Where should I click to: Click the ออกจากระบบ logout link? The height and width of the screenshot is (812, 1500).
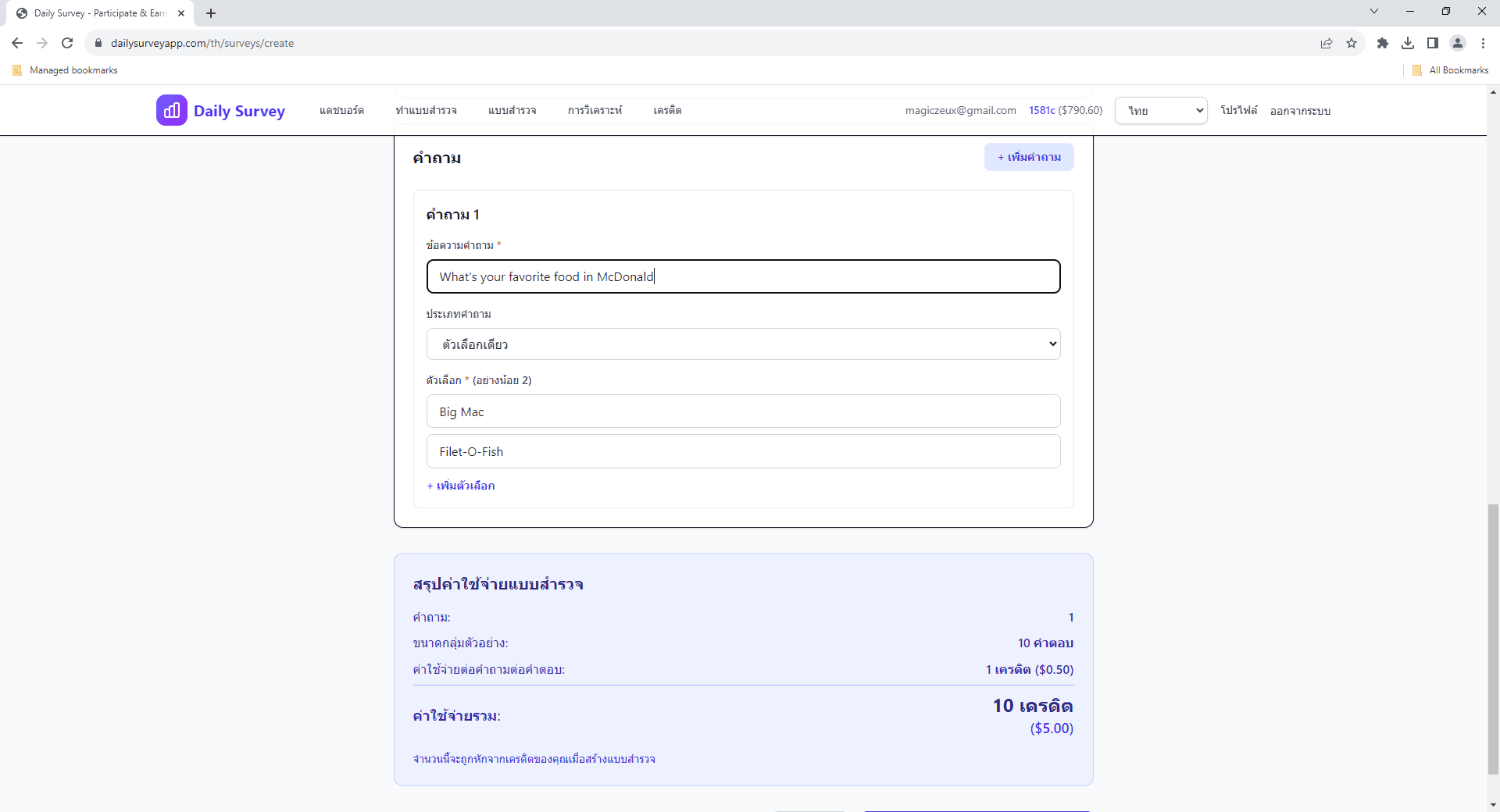click(x=1300, y=111)
